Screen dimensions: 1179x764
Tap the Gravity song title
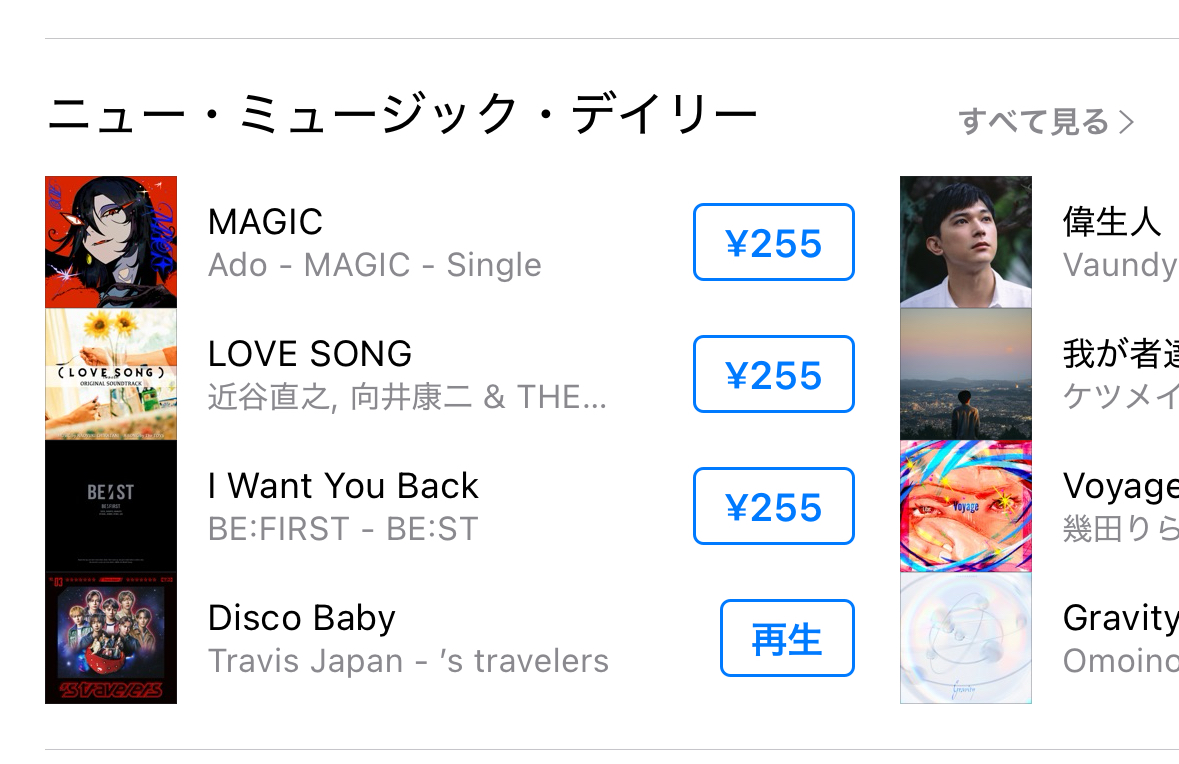(1120, 618)
